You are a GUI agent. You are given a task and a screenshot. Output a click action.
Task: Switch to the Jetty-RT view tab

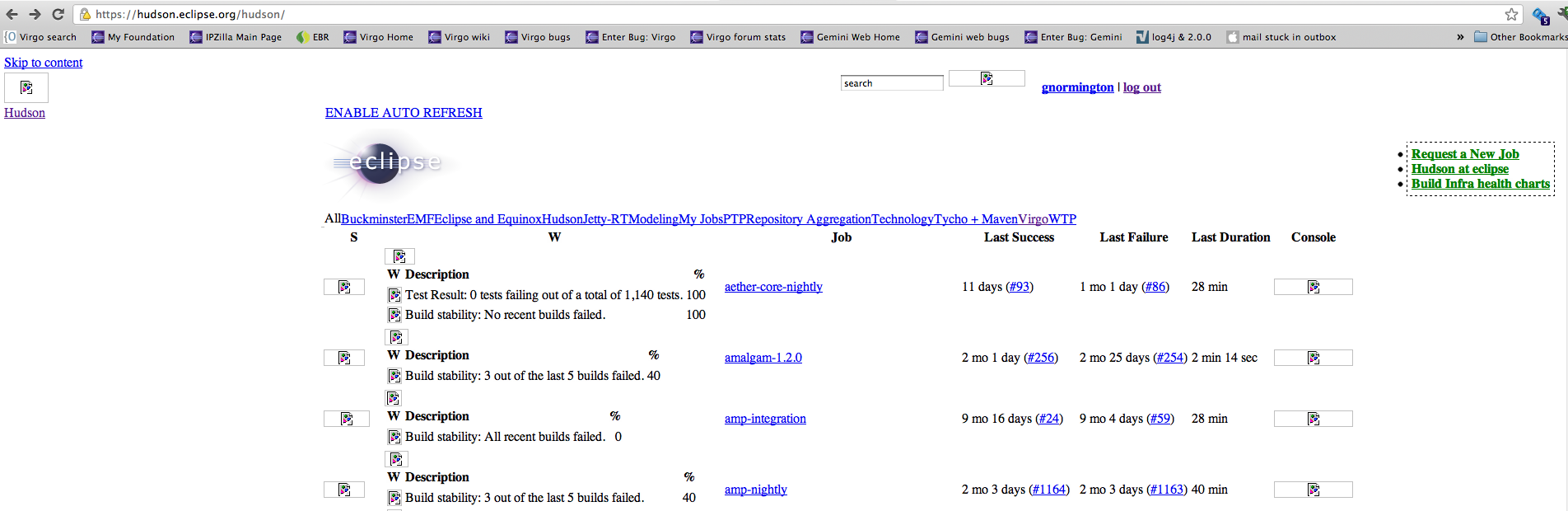pos(605,219)
